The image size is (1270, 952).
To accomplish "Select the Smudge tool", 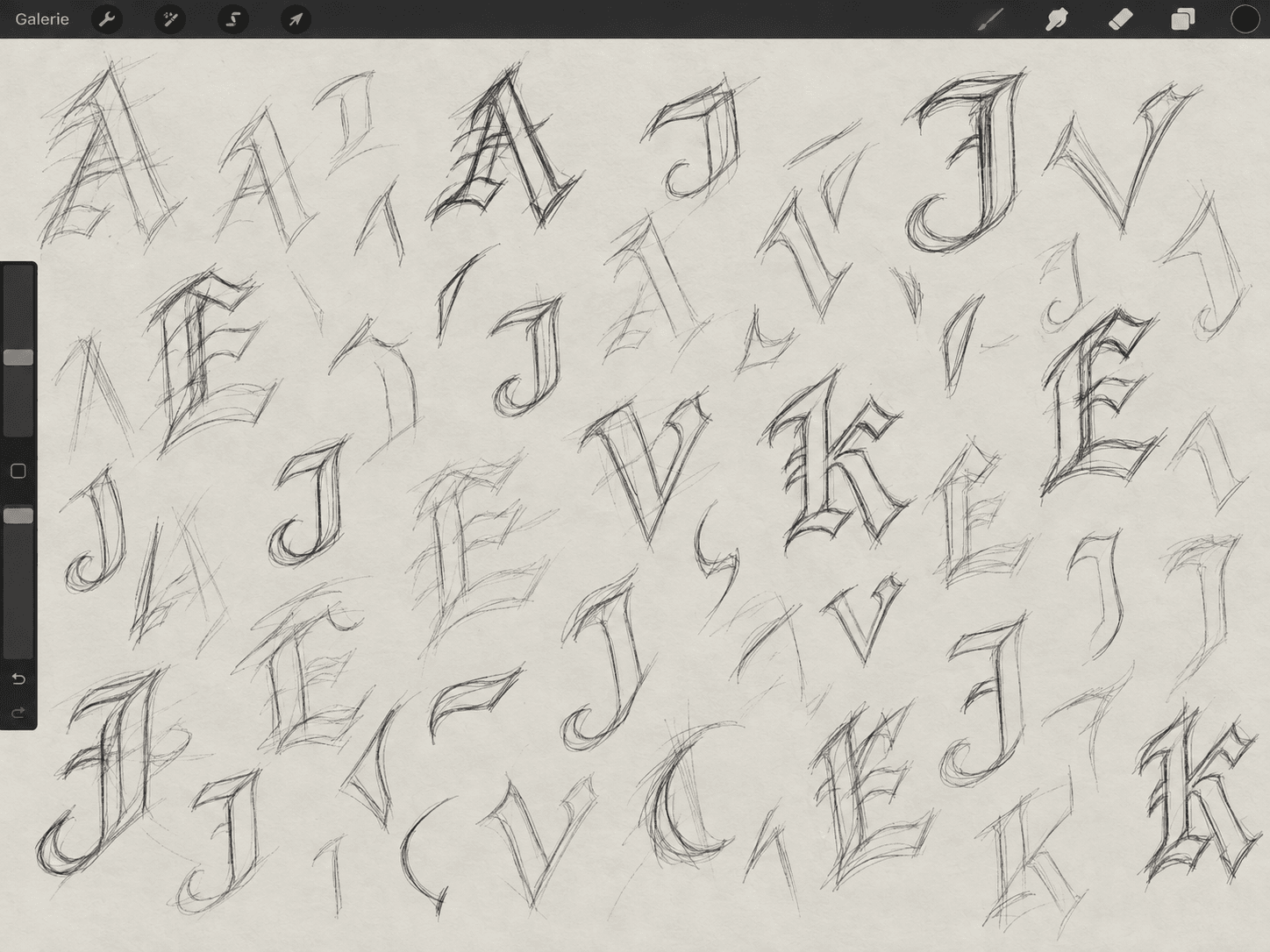I will click(x=1056, y=18).
